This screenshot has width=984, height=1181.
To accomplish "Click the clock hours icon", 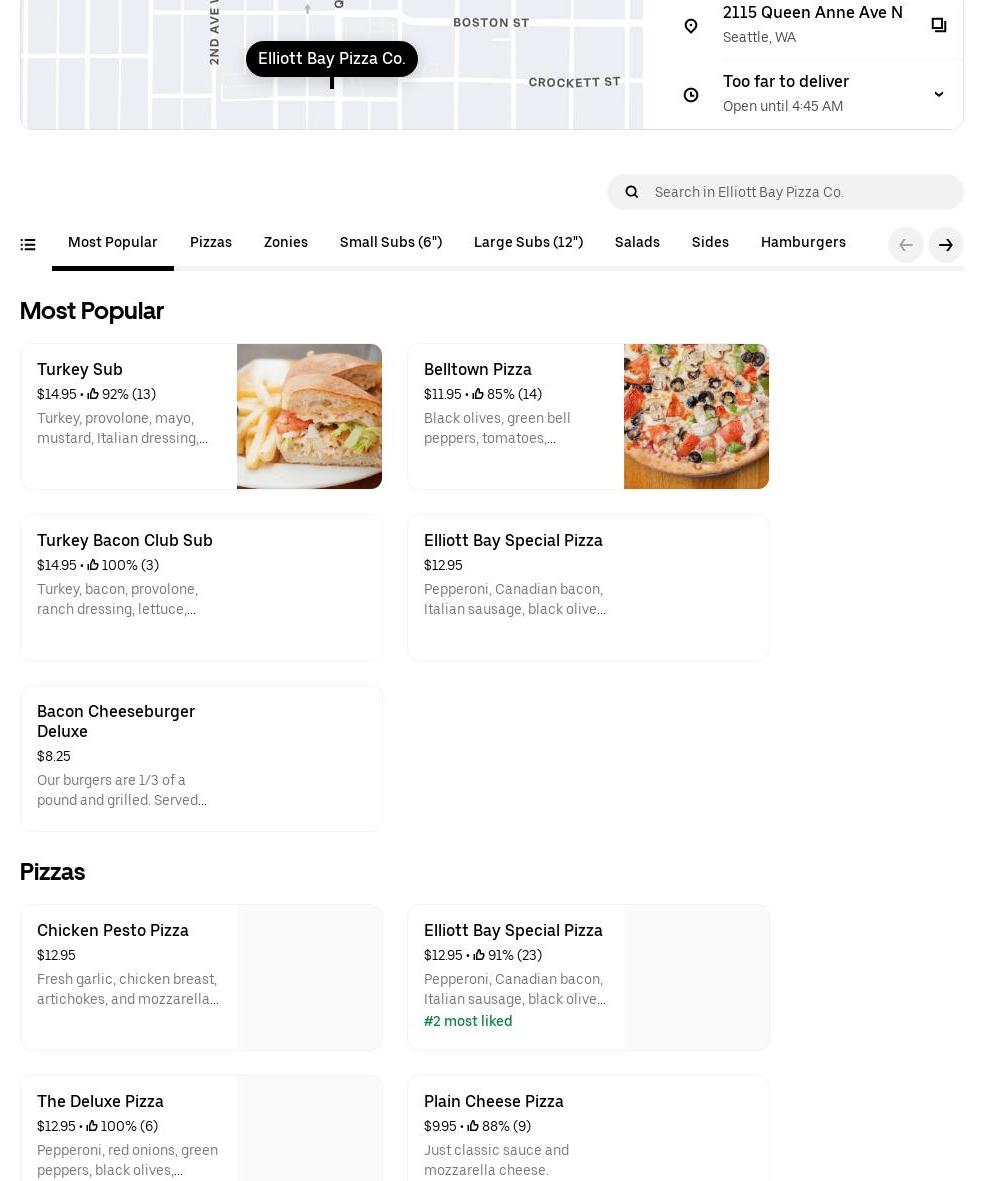I will tap(691, 95).
